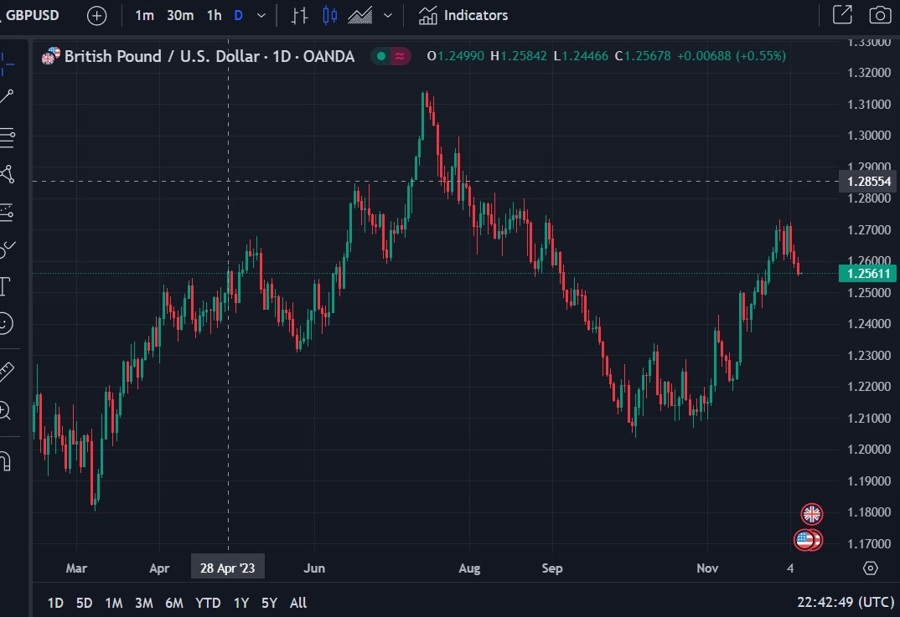This screenshot has height=617, width=900.
Task: Select the bars chart style icon
Action: point(299,15)
